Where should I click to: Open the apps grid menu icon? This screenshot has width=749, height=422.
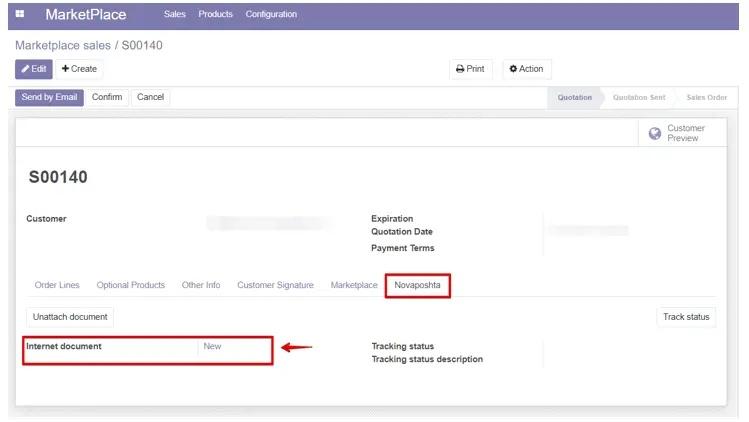click(20, 14)
